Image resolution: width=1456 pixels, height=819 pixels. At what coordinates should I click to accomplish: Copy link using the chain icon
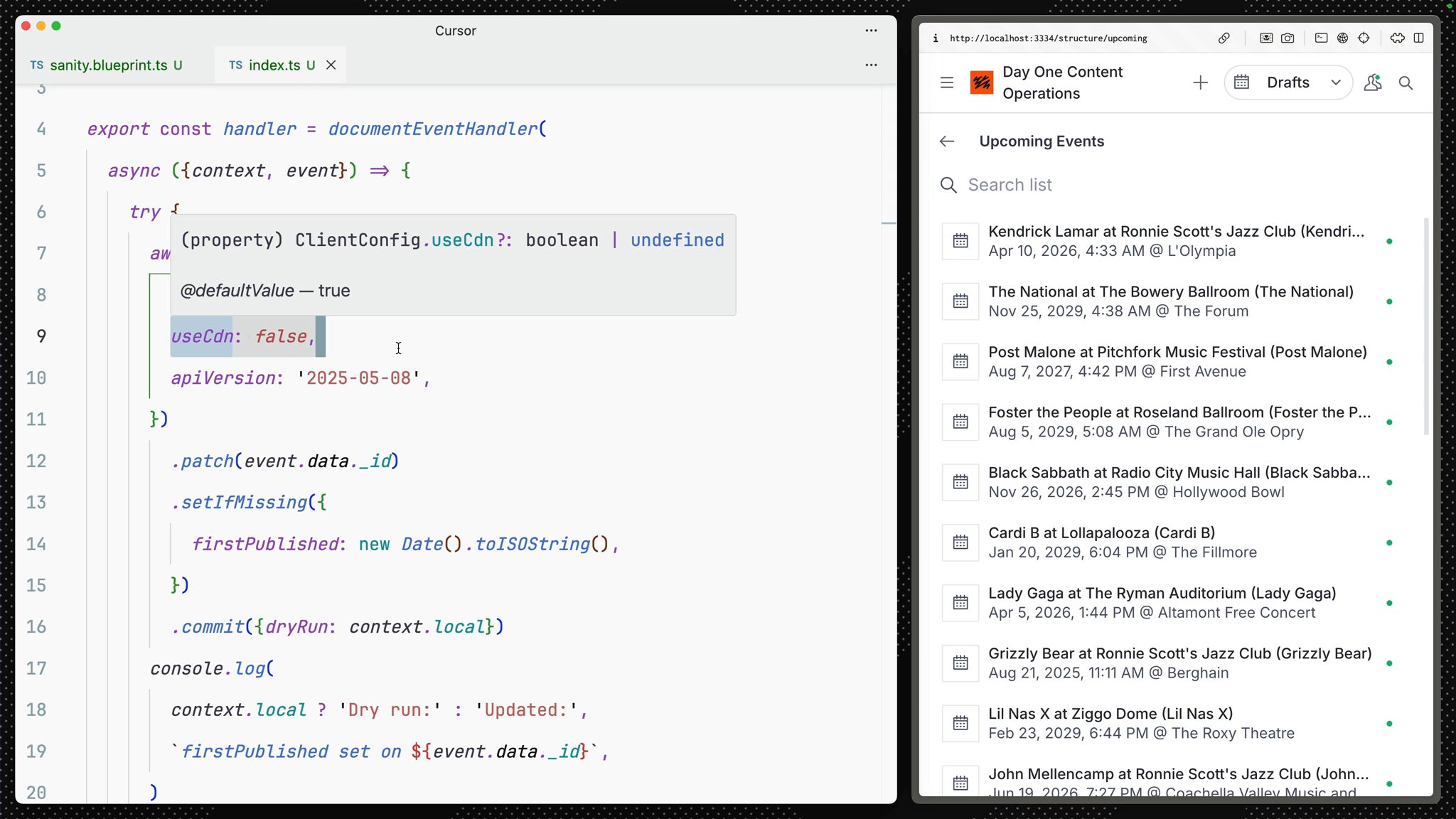[x=1224, y=38]
